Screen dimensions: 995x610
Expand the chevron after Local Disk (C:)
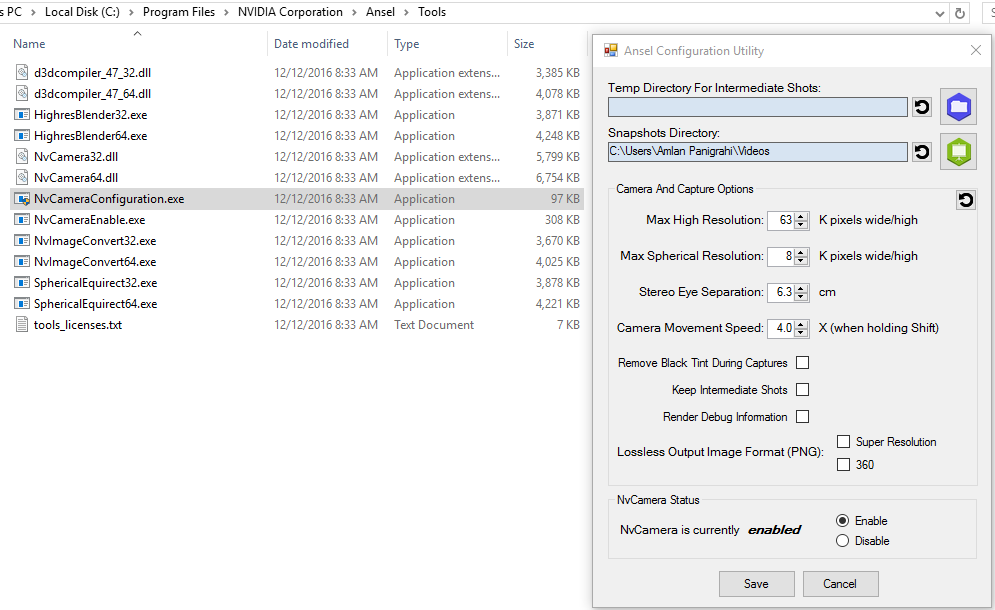coord(131,12)
